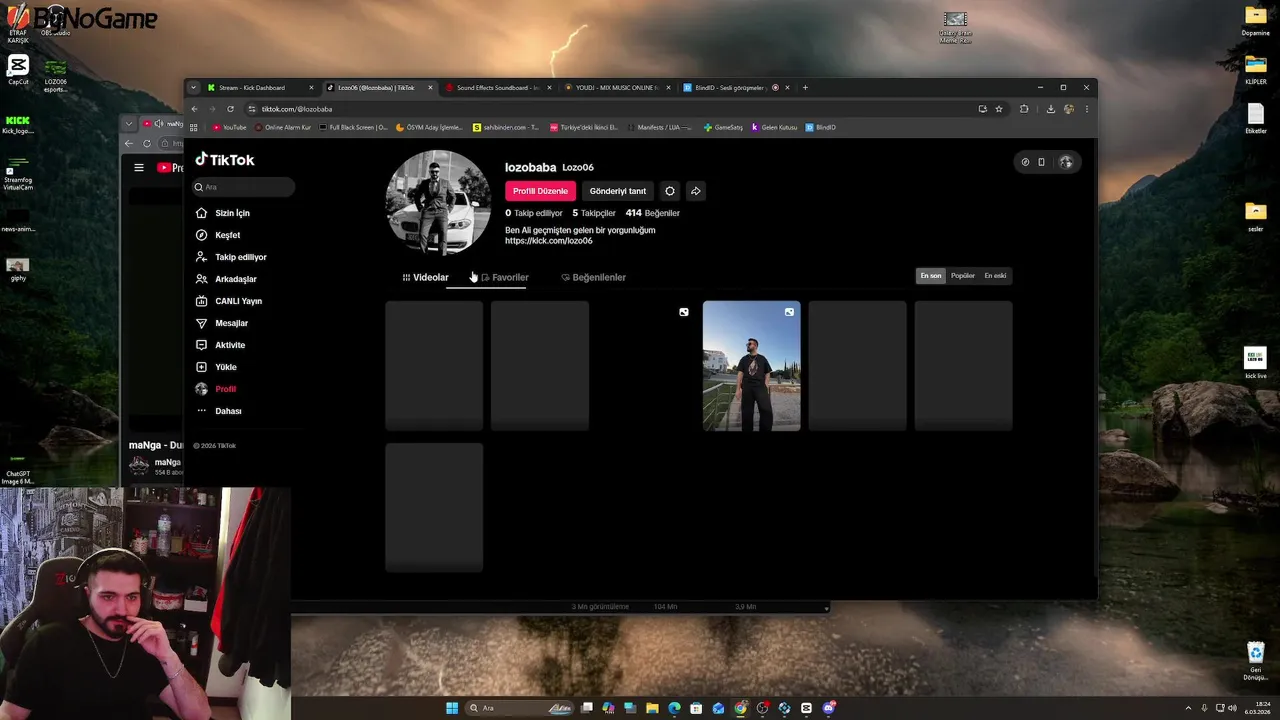Expand Dahası more options
The width and height of the screenshot is (1280, 720).
[219, 411]
